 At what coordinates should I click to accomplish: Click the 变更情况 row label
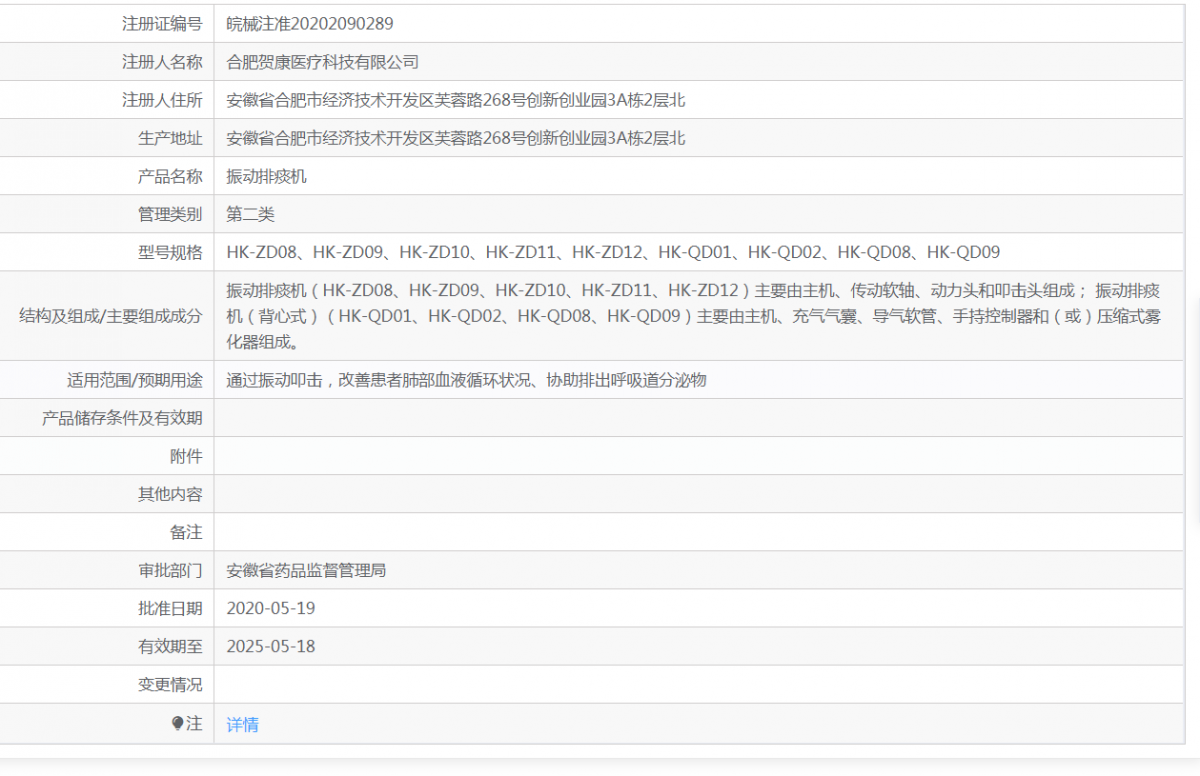click(170, 684)
